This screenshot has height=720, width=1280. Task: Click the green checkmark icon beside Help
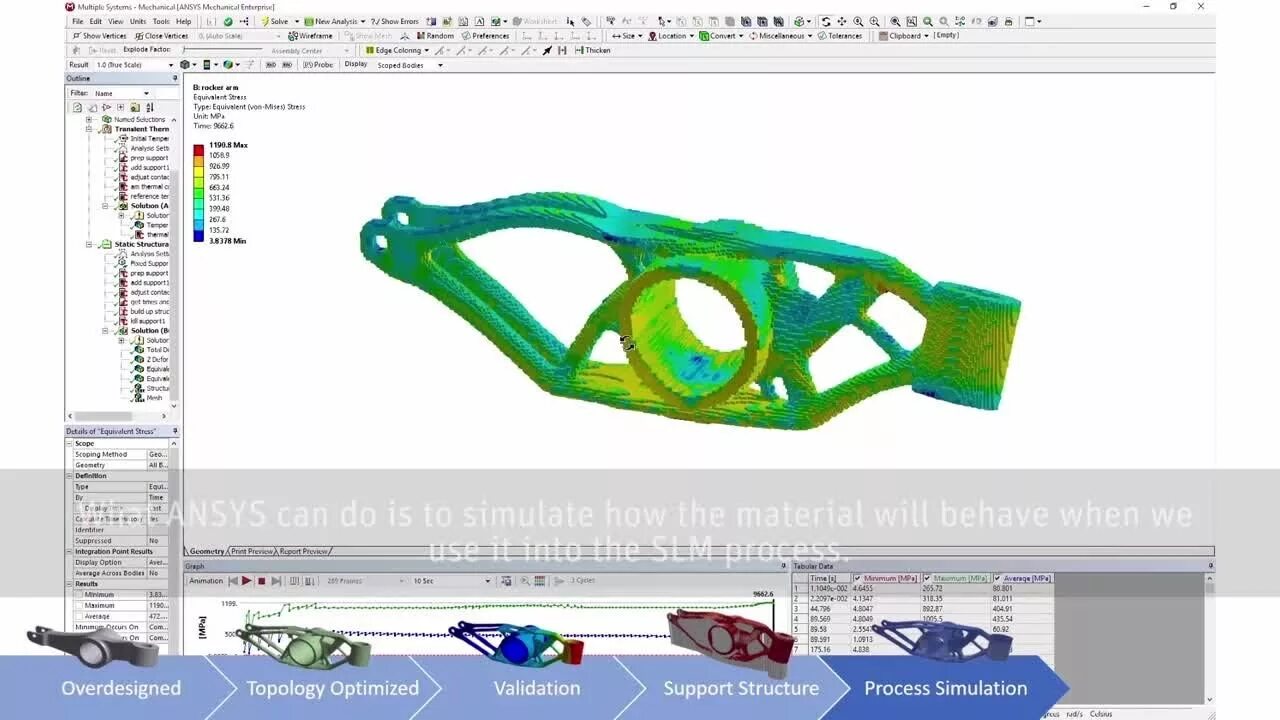click(x=228, y=21)
